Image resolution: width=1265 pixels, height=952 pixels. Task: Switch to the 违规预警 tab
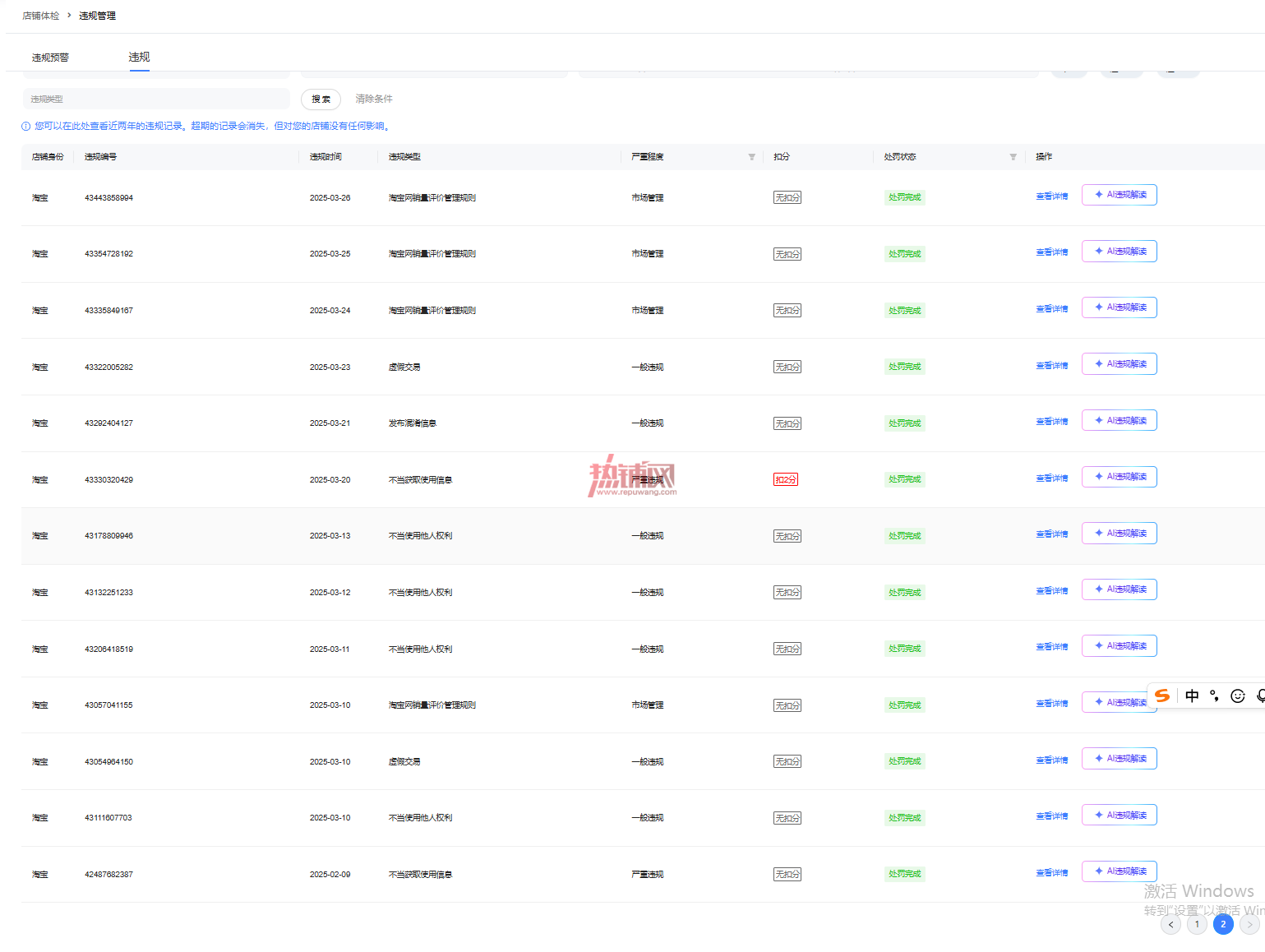(x=50, y=58)
